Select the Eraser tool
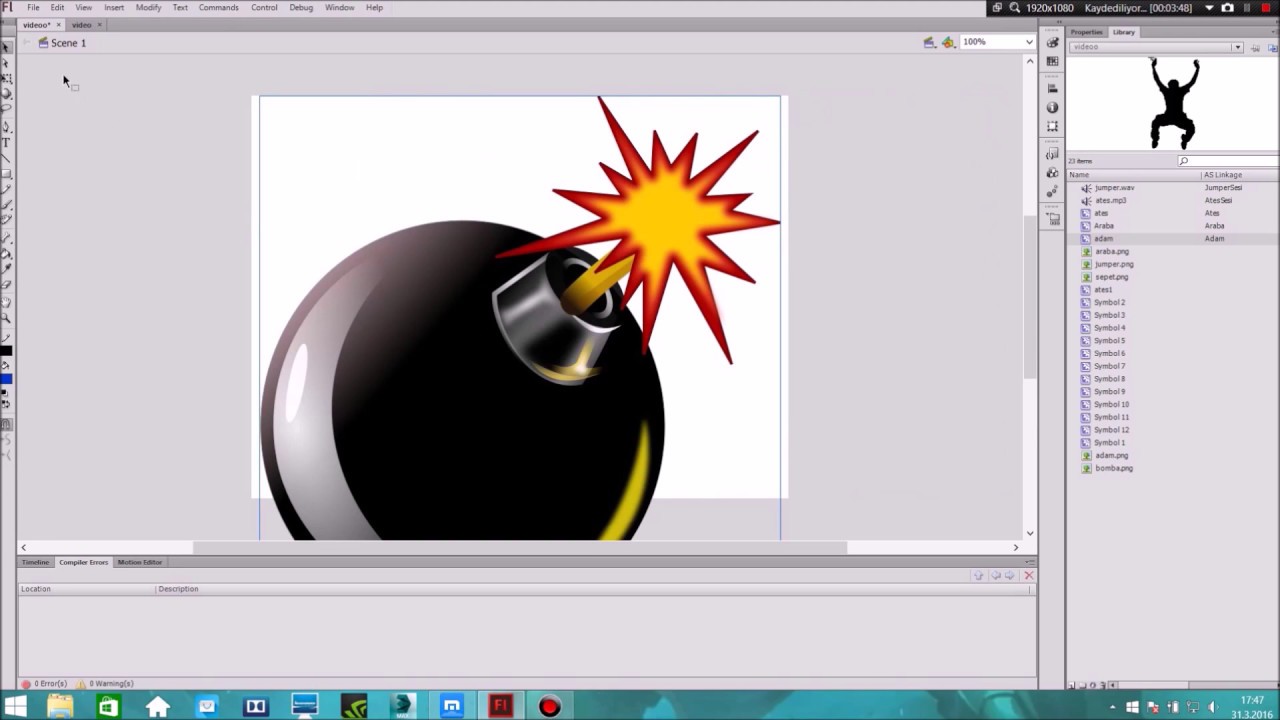The width and height of the screenshot is (1280, 720). point(6,285)
